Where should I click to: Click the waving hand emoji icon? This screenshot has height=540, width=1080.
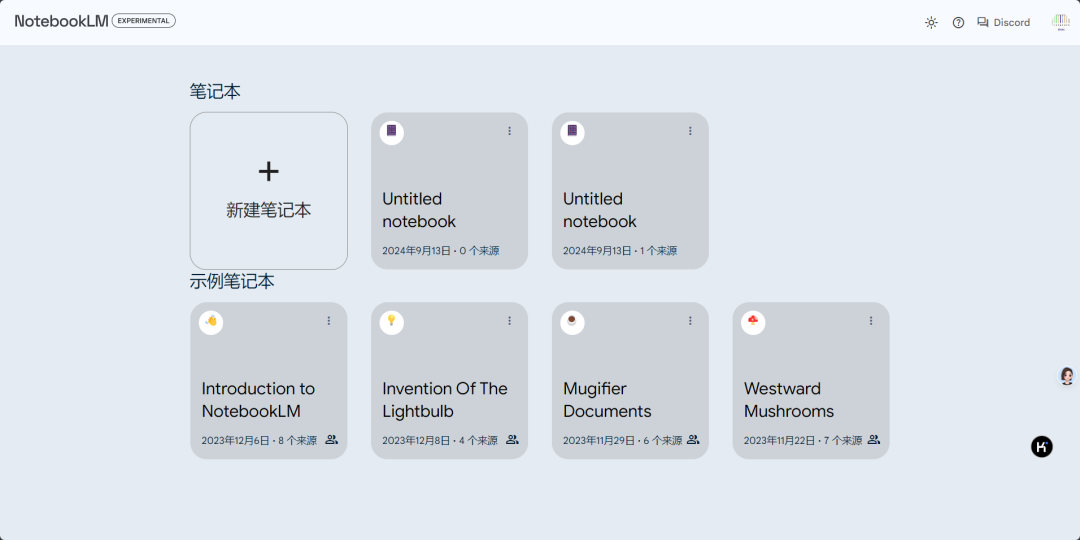click(211, 321)
